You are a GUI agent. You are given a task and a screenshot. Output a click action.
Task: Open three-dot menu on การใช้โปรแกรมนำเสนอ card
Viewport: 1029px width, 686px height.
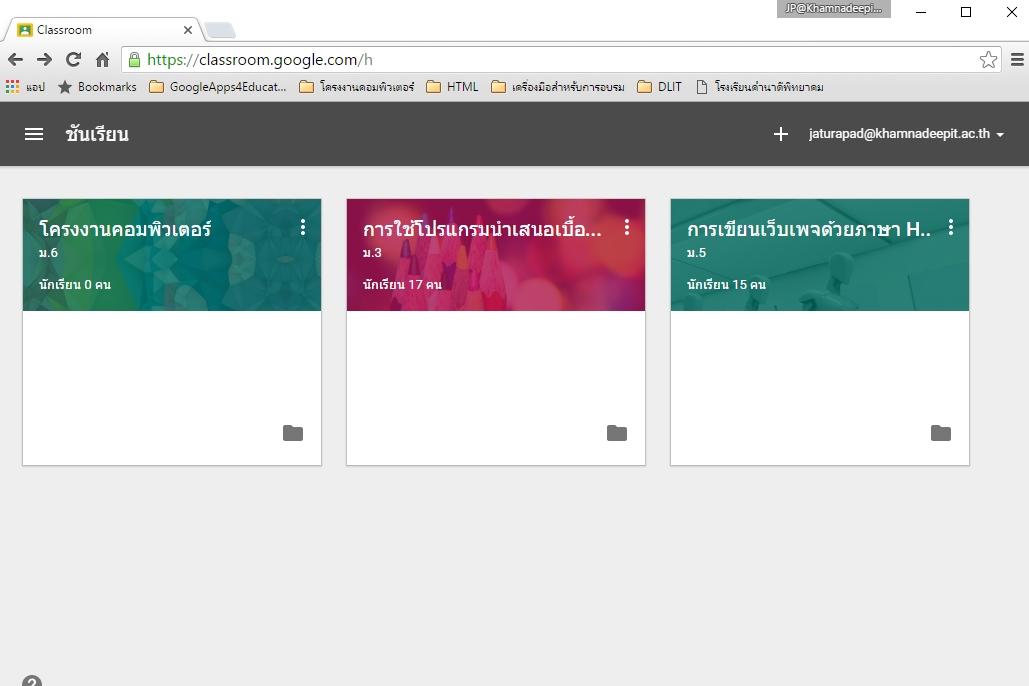[627, 227]
